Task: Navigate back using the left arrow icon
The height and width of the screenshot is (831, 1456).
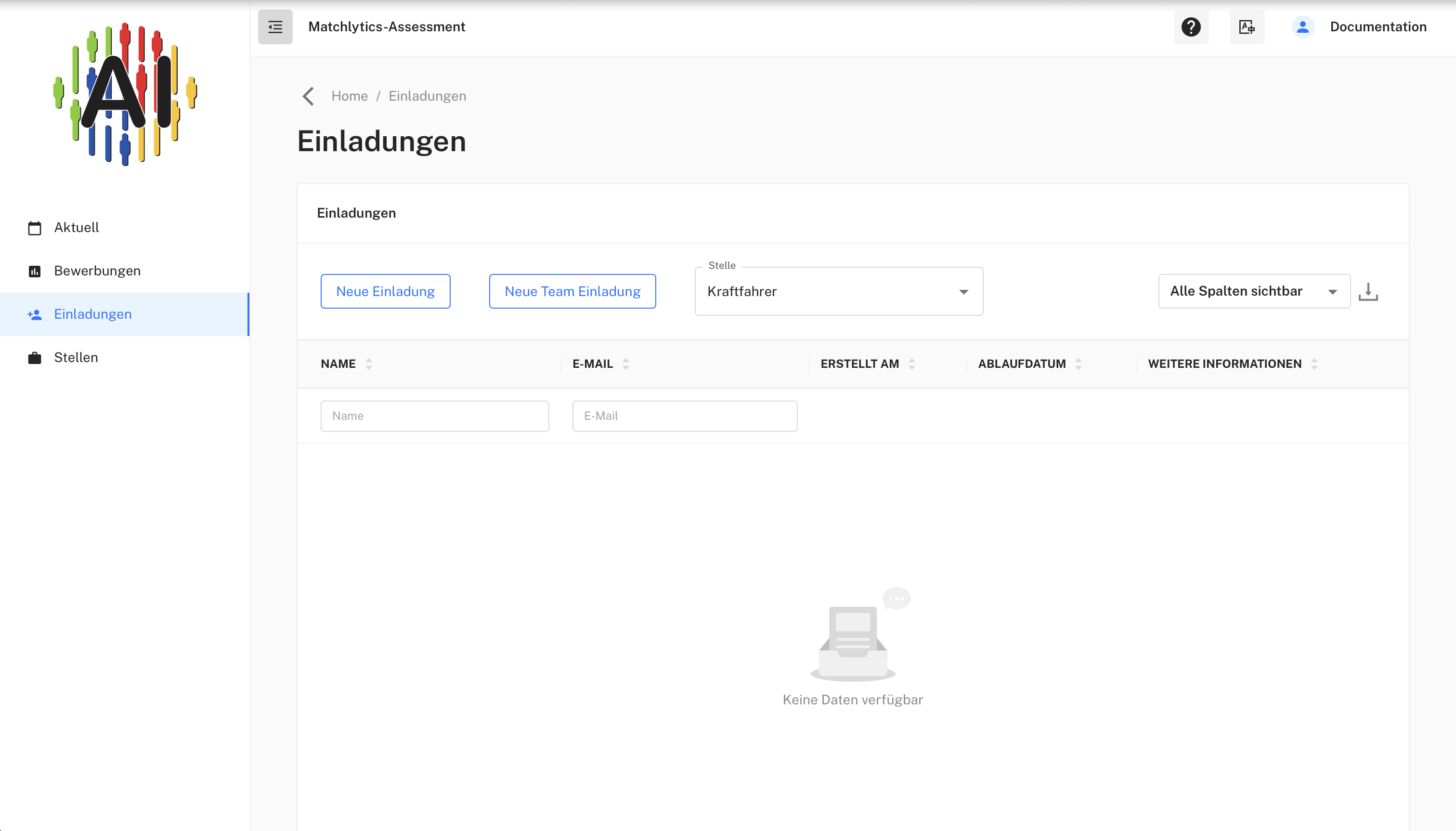Action: [308, 96]
